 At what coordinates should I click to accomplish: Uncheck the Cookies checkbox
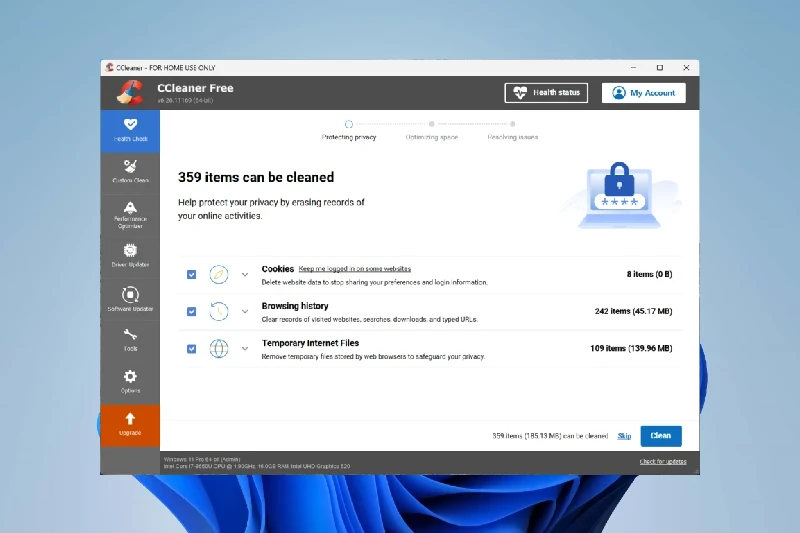pos(191,274)
